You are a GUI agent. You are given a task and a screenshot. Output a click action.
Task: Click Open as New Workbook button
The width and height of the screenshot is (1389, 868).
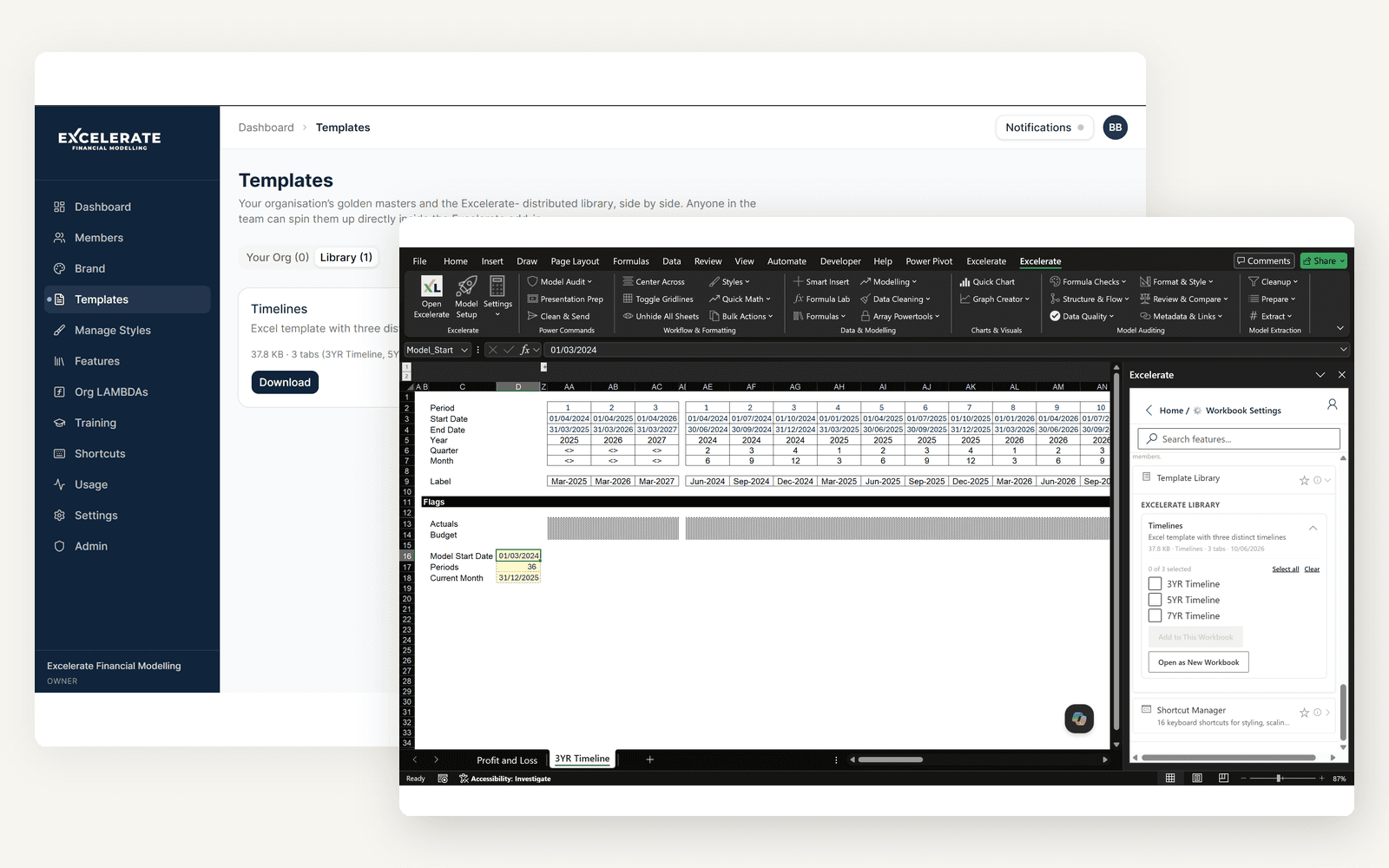[x=1198, y=662]
